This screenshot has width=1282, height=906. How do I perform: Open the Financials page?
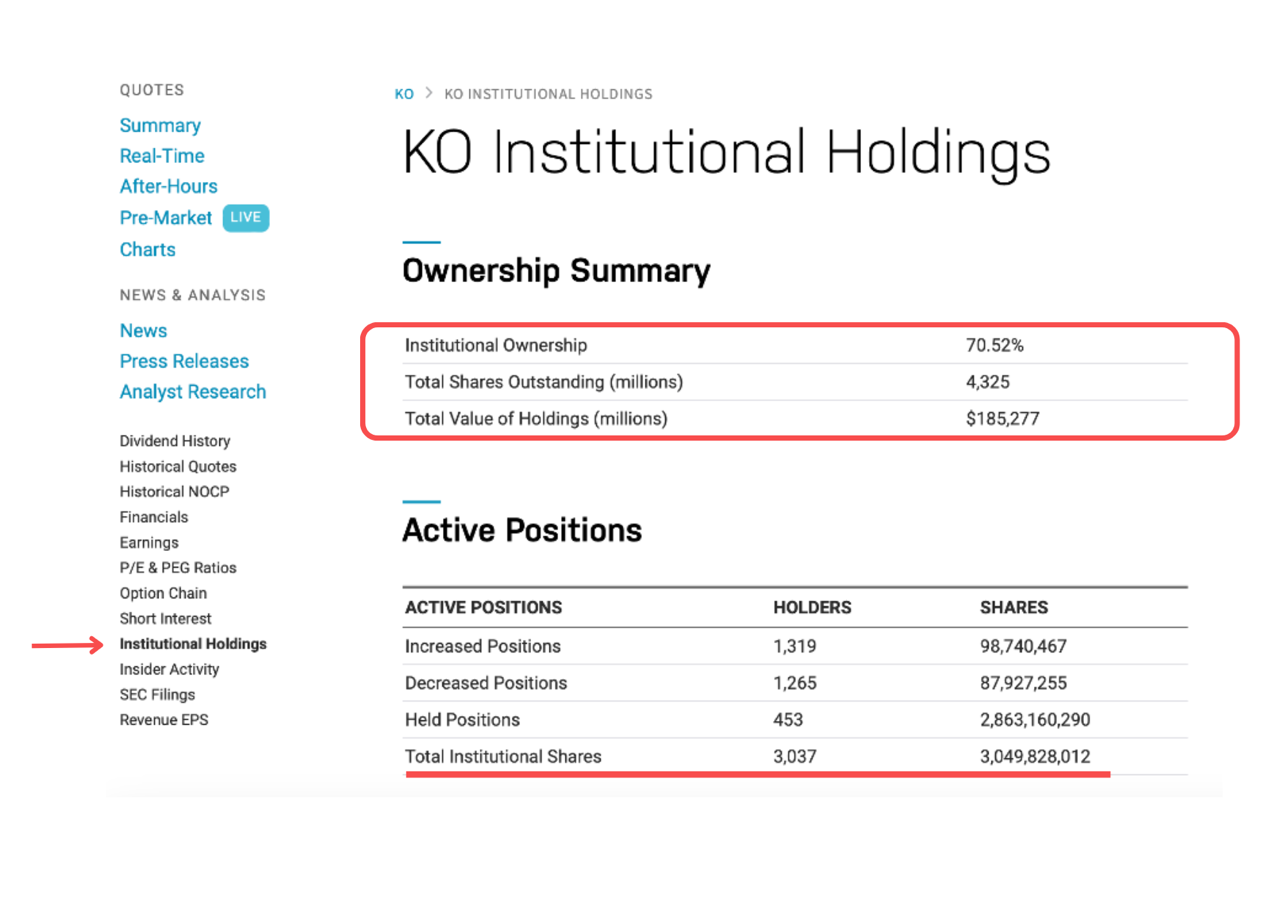click(154, 518)
